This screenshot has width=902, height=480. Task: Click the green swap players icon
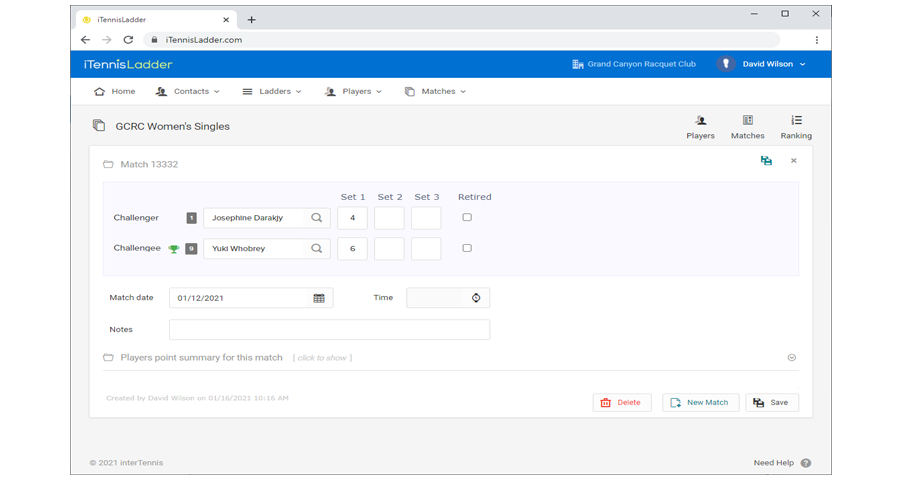766,160
